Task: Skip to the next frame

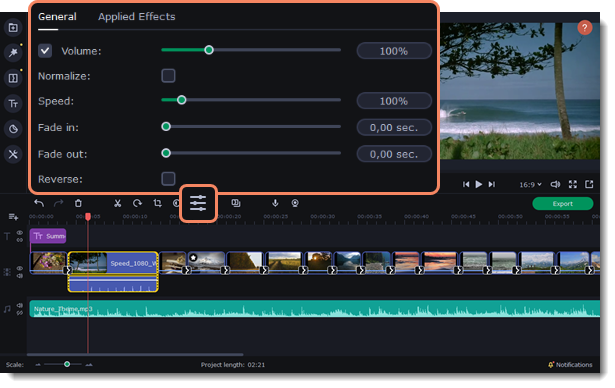Action: pos(491,184)
